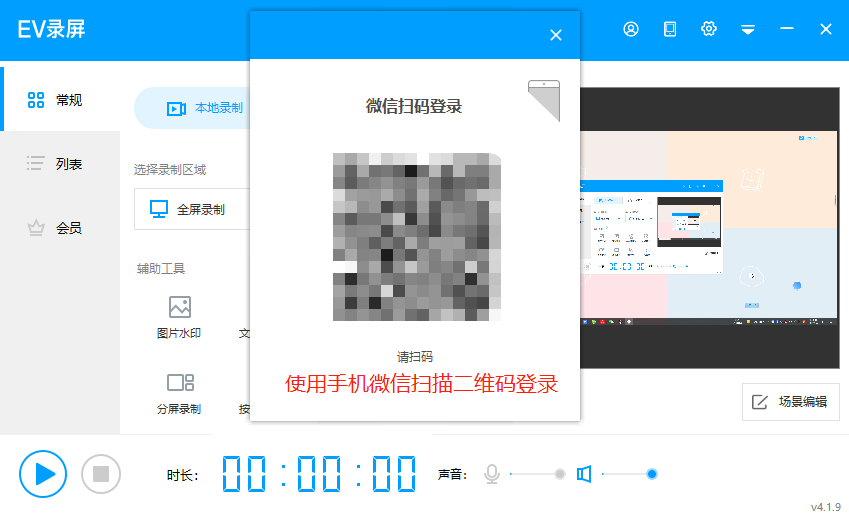
Task: Switch login method via corner device icon
Action: pos(546,99)
